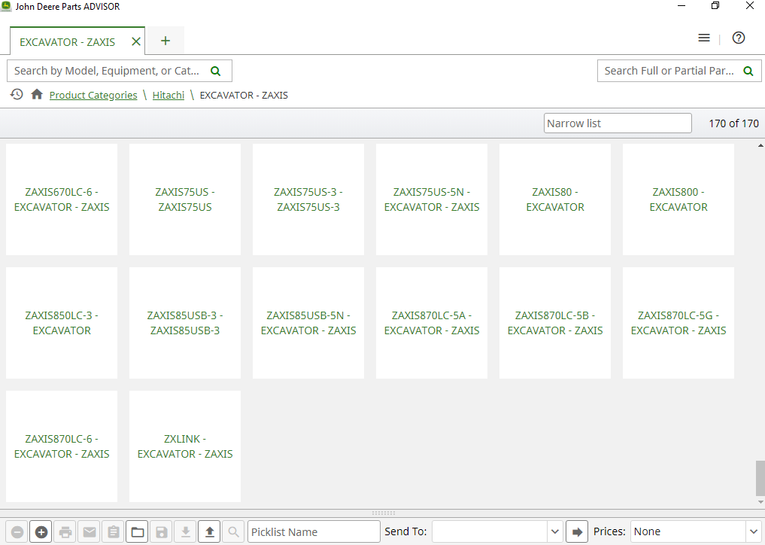Image resolution: width=765 pixels, height=545 pixels.
Task: Select the ZXLINK - EXCAVATOR - ZAXIS tile
Action: [185, 446]
